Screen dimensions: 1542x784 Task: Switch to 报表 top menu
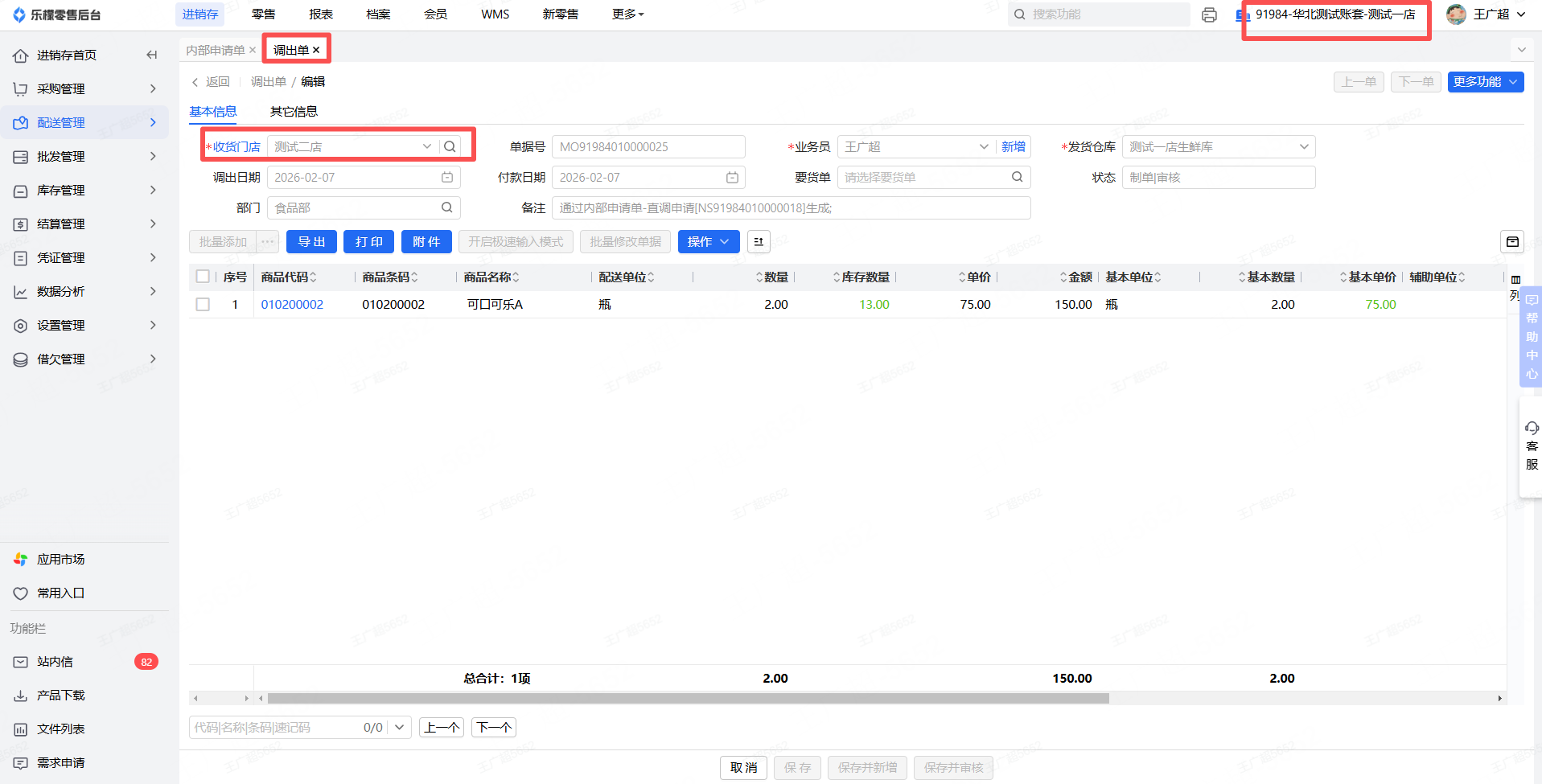point(321,14)
